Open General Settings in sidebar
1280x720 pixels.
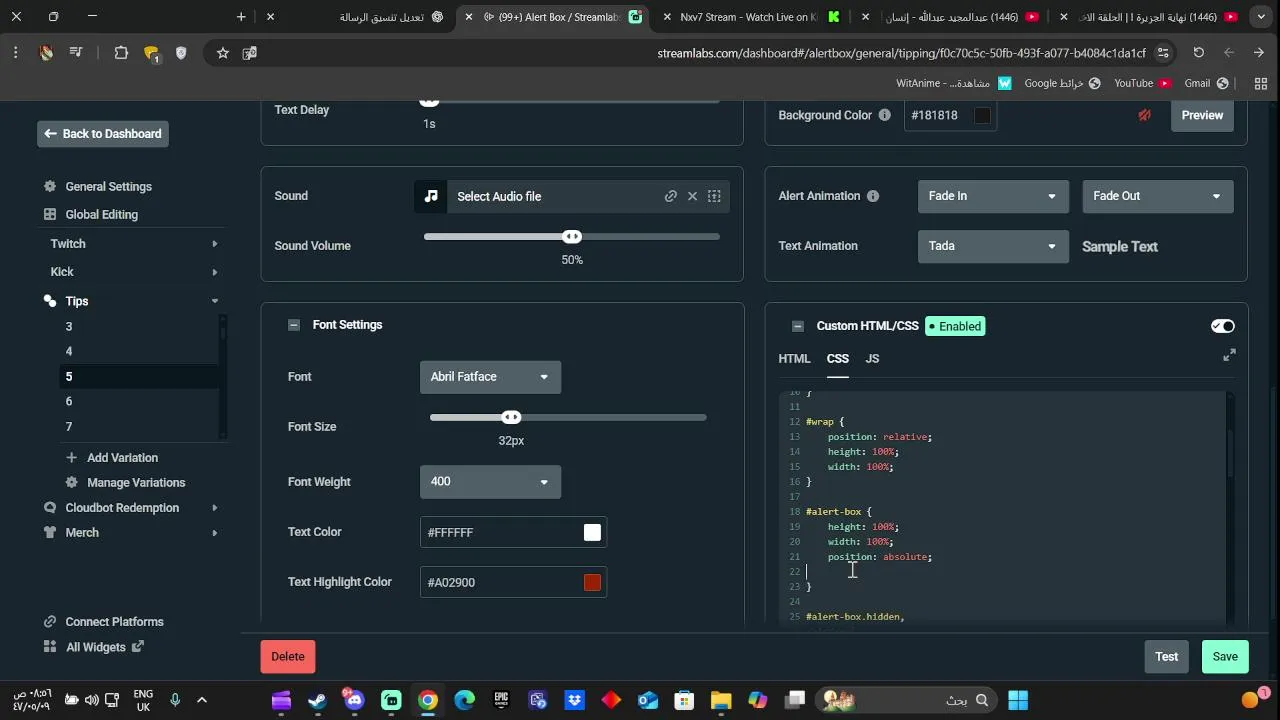108,187
